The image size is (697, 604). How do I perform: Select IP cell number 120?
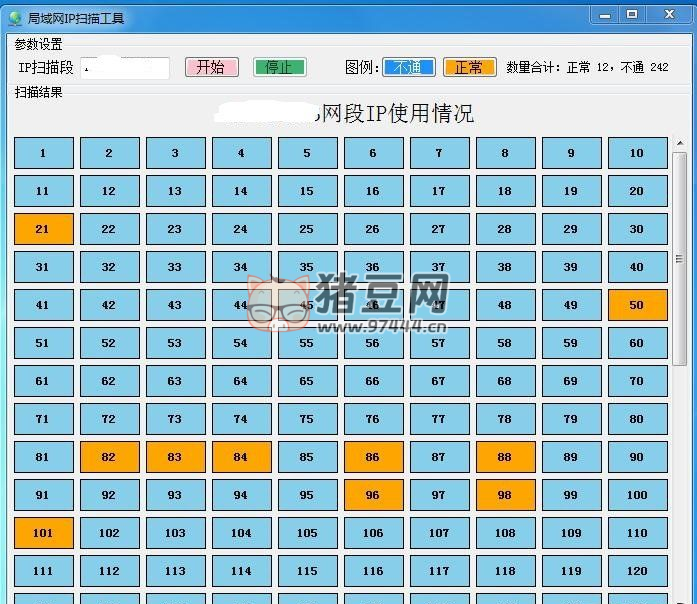click(x=637, y=571)
